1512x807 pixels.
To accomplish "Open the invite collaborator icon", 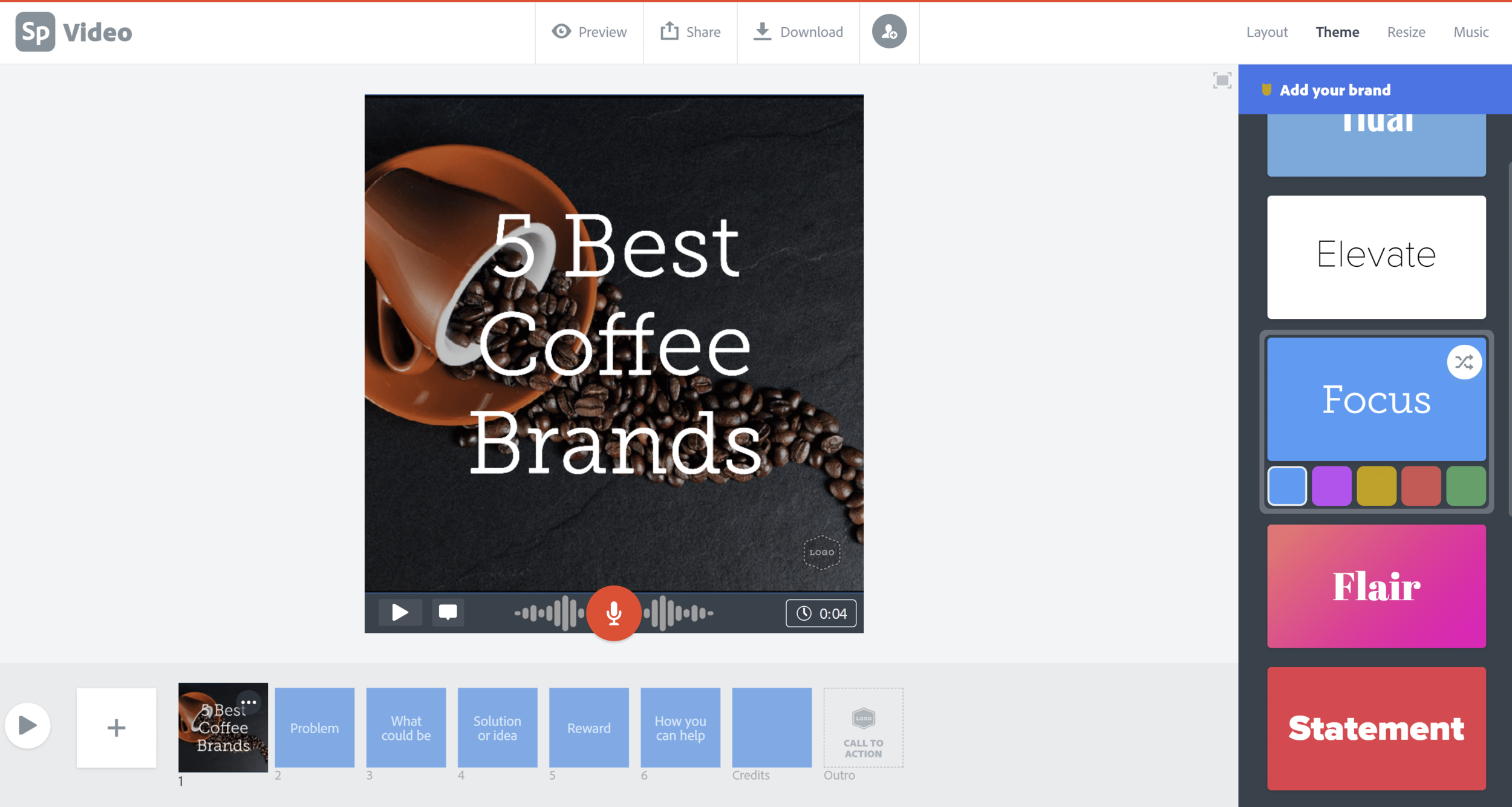I will [888, 31].
